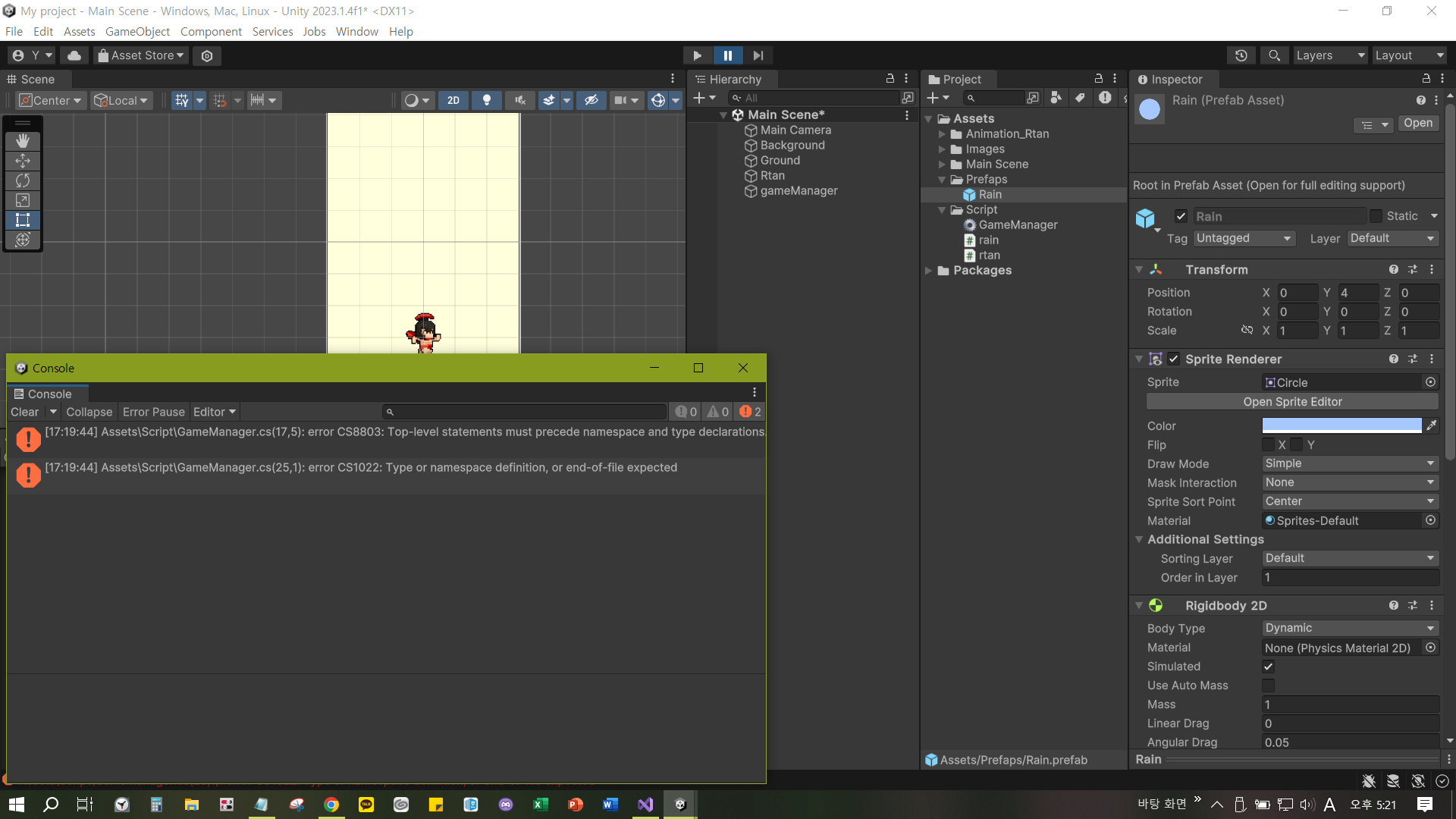The height and width of the screenshot is (819, 1456).
Task: Toggle Gizmos button in Scene toolbar
Action: pyautogui.click(x=658, y=100)
